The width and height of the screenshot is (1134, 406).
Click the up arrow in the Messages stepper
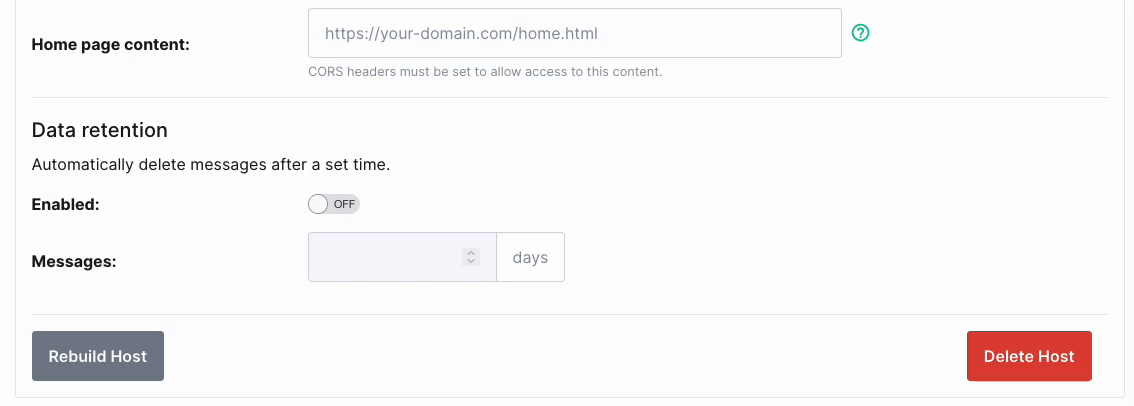(471, 253)
